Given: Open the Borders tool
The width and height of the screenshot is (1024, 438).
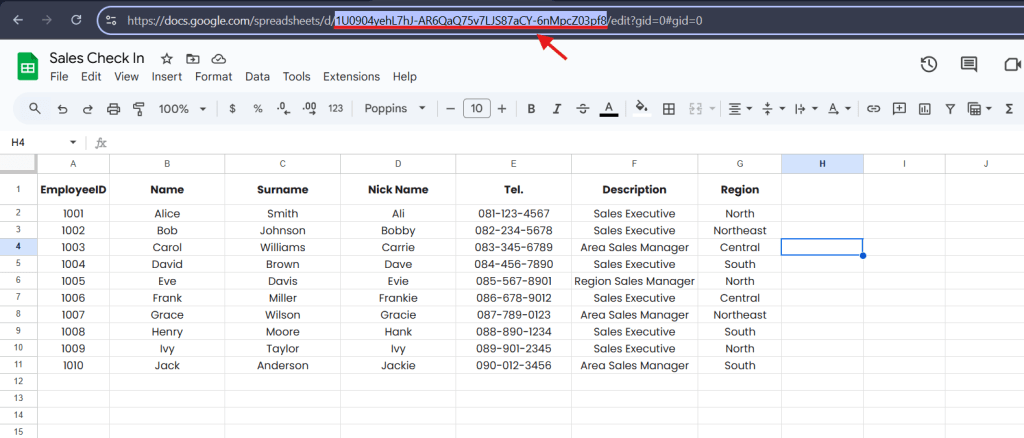Looking at the screenshot, I should point(669,109).
